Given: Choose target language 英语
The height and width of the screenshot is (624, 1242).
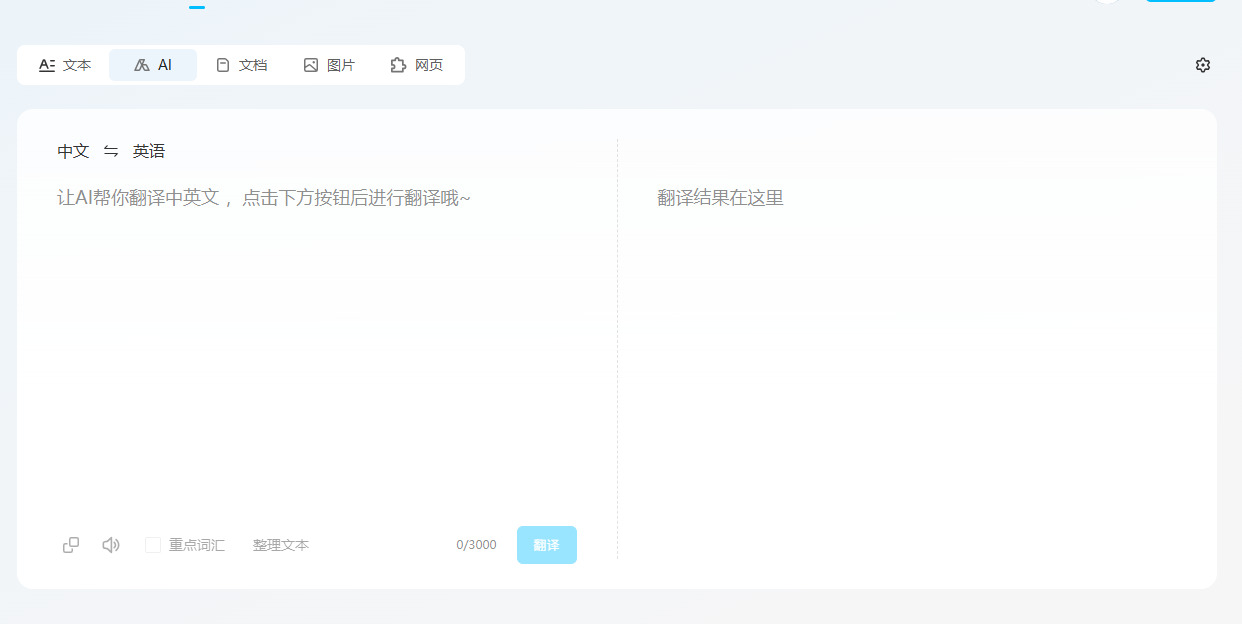Looking at the screenshot, I should pyautogui.click(x=149, y=151).
